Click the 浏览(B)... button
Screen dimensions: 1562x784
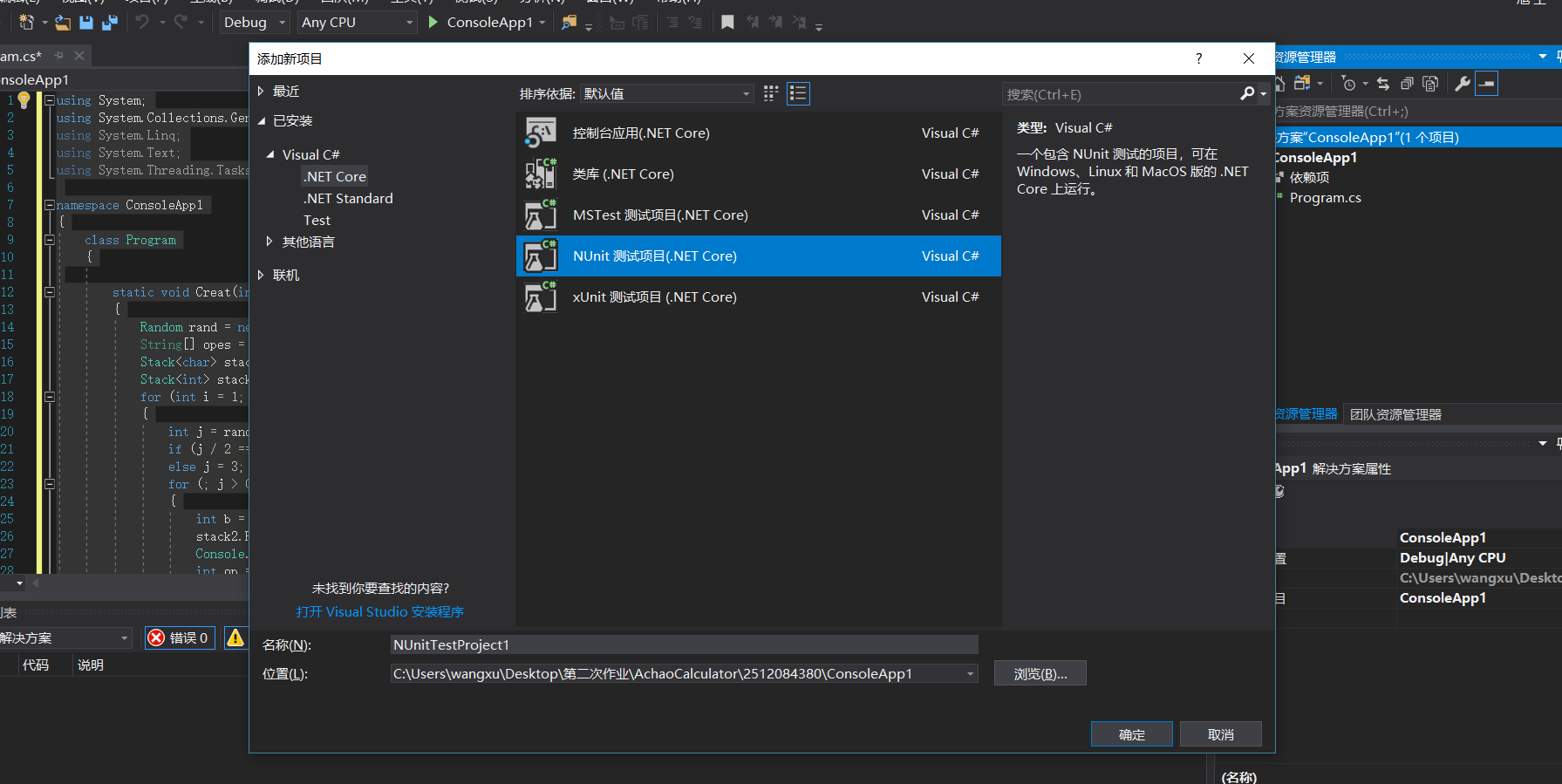[1040, 673]
